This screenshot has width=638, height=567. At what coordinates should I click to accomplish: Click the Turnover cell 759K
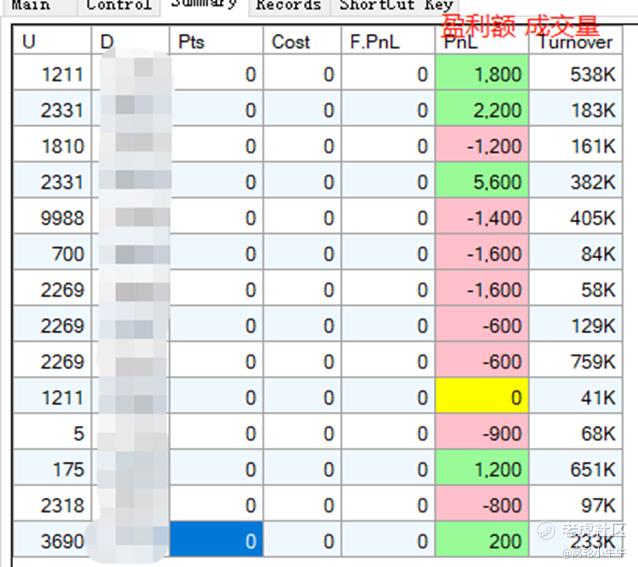575,359
